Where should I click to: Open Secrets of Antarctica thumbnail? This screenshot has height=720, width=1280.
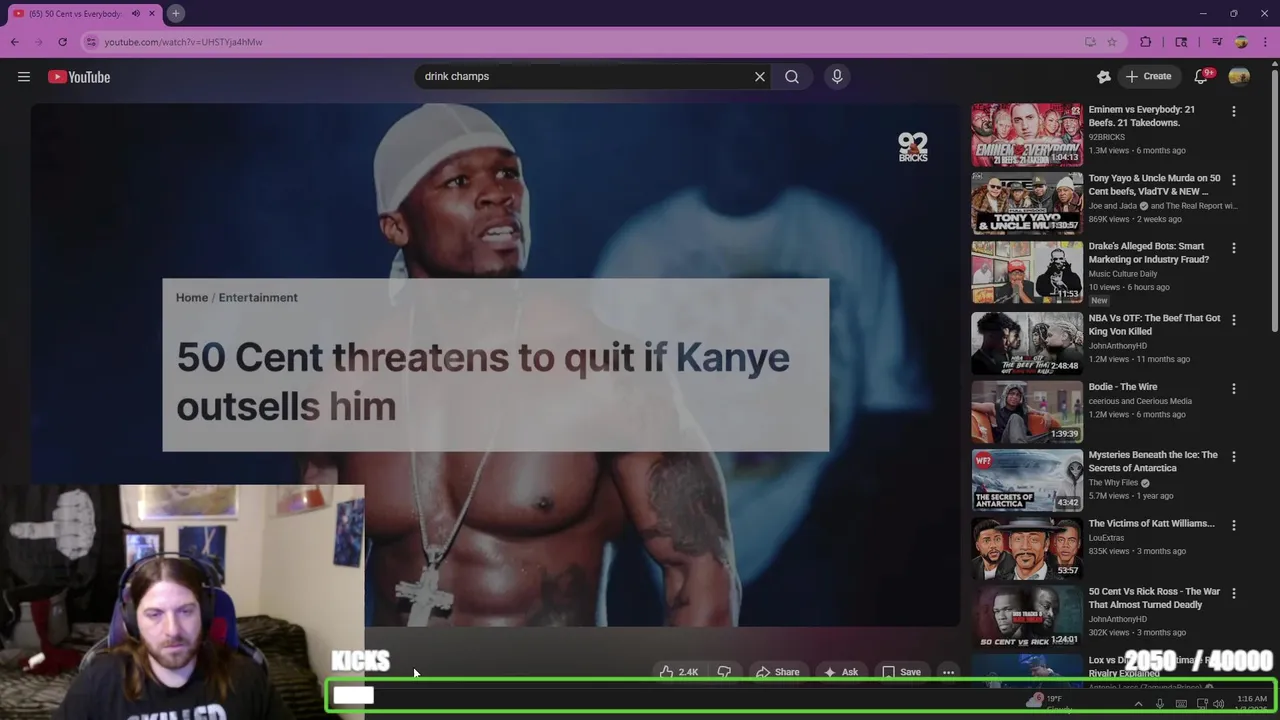pos(1027,480)
